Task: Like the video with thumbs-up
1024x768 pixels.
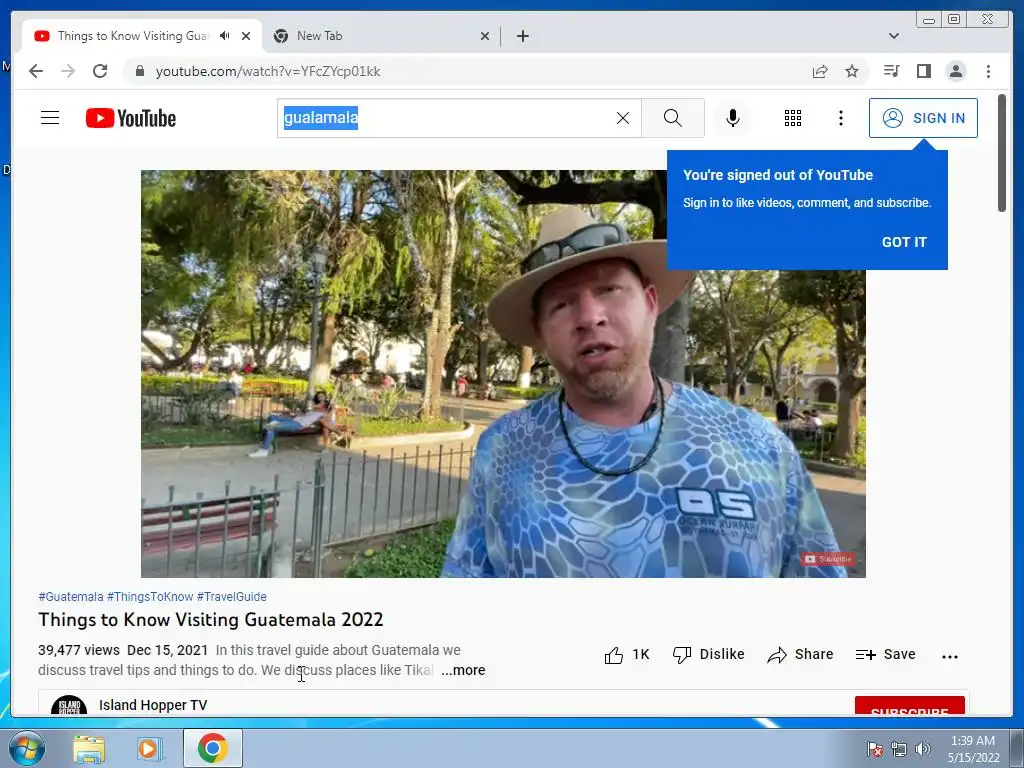Action: 626,655
